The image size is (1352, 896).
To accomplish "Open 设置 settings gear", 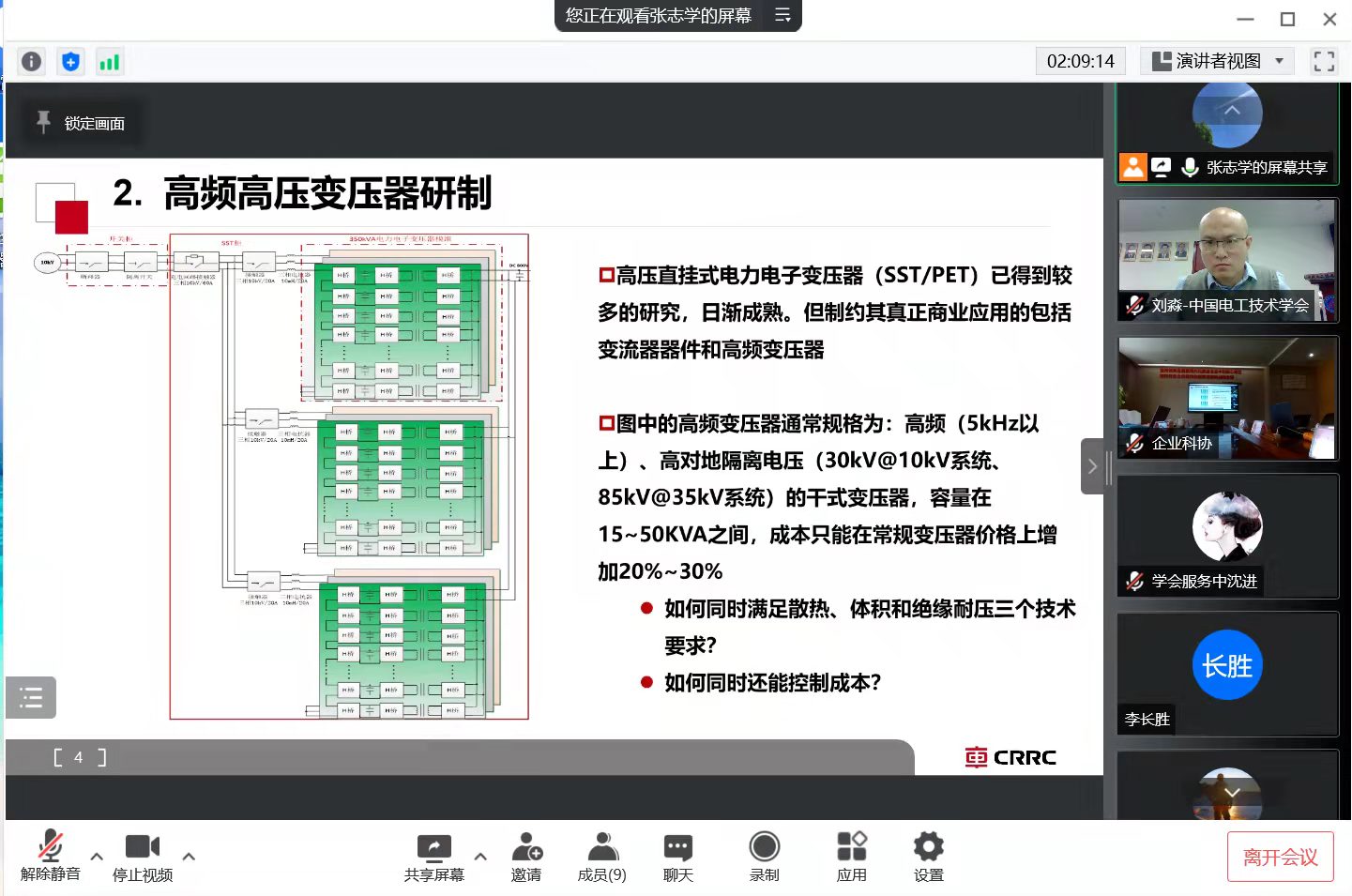I will point(928,857).
